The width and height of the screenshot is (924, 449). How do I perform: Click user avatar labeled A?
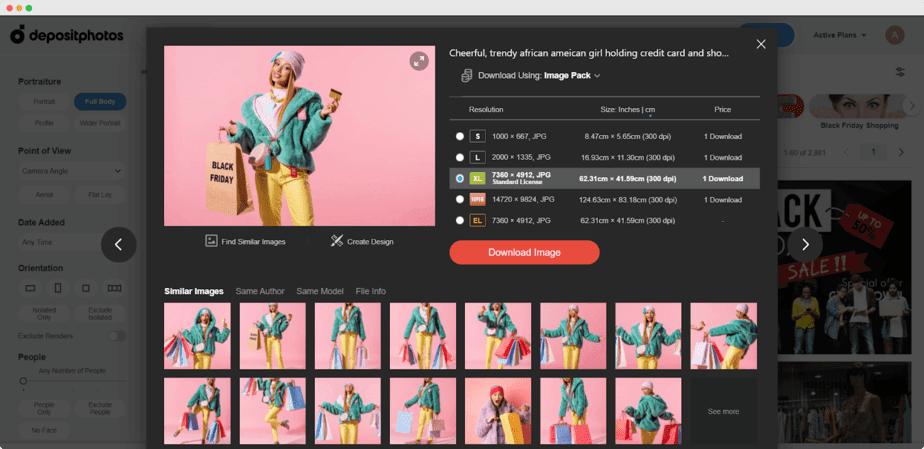pyautogui.click(x=895, y=35)
